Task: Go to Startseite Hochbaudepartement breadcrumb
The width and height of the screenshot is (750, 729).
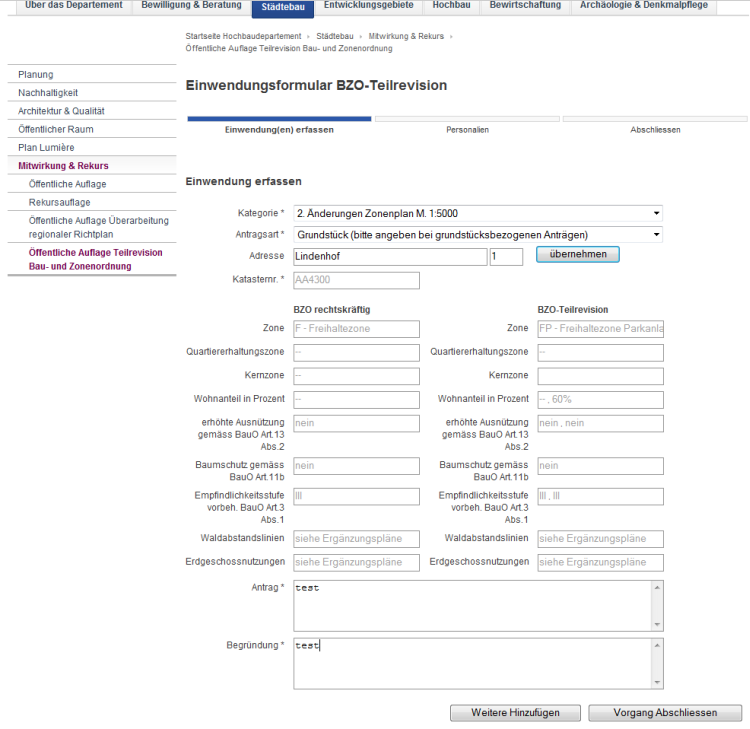Action: point(243,36)
